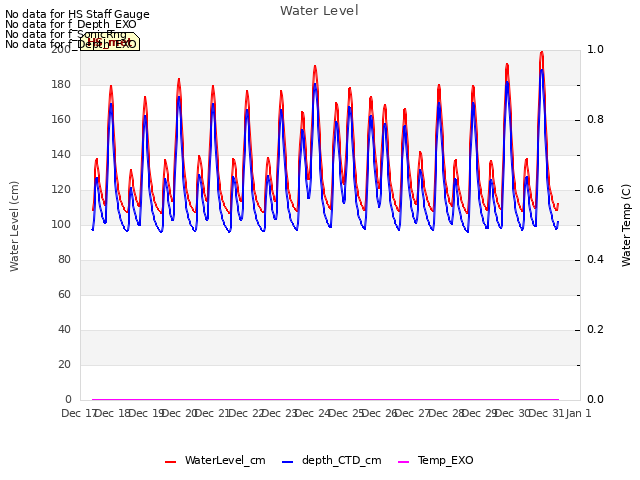640x480 pixels.
Task: Click the blue depth_CTD_cm legend swatch
Action: point(287,462)
